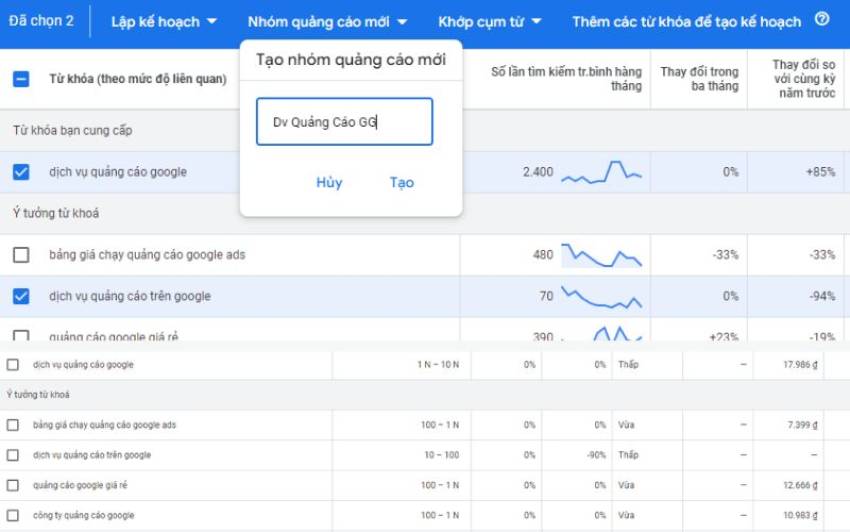Click the trend sparkline for 2.400 searches
The width and height of the screenshot is (850, 532).
tap(602, 172)
